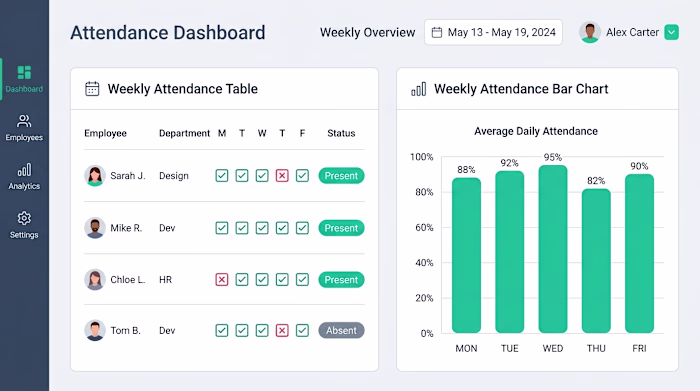Viewport: 700px width, 391px height.
Task: Toggle Tom B.'s Monday attendance checkbox
Action: click(222, 330)
